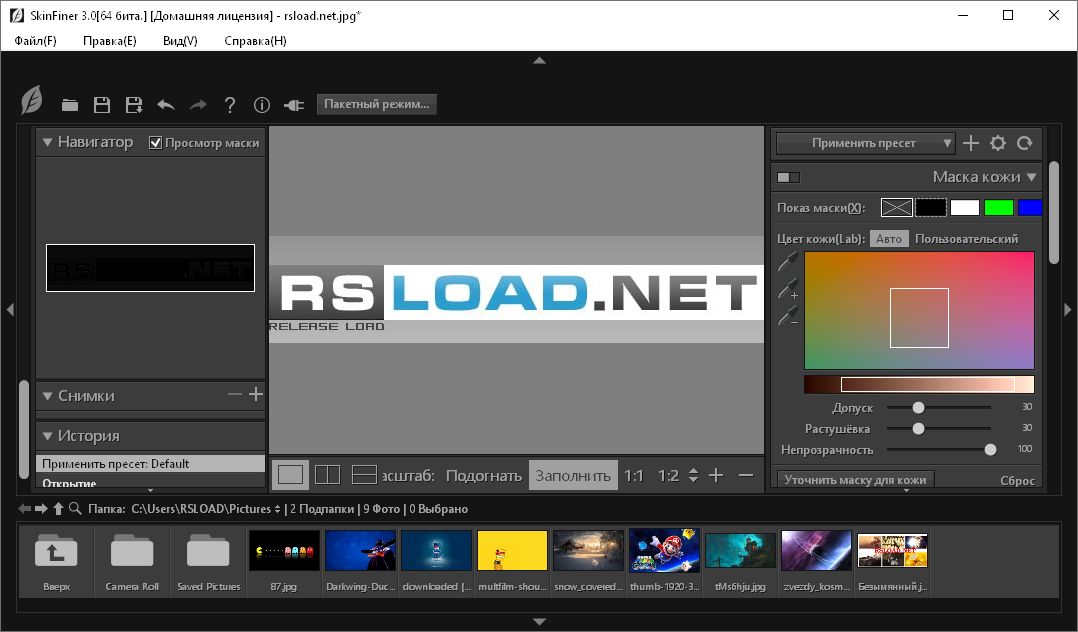This screenshot has height=632, width=1078.
Task: Toggle the Просмотр маски checkbox
Action: click(156, 143)
